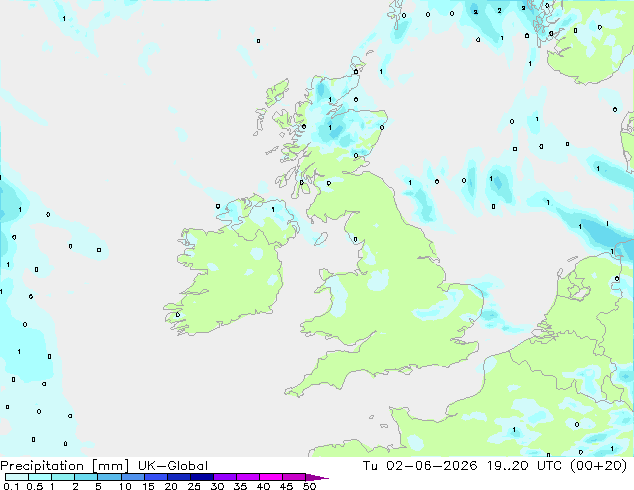Click the "Tu" weekday label

pos(370,466)
